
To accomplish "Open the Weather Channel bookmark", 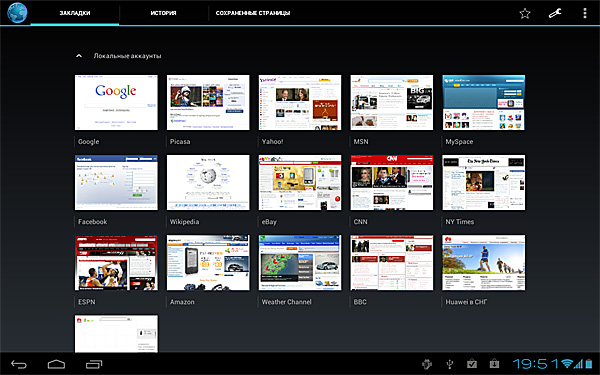I will click(x=300, y=262).
